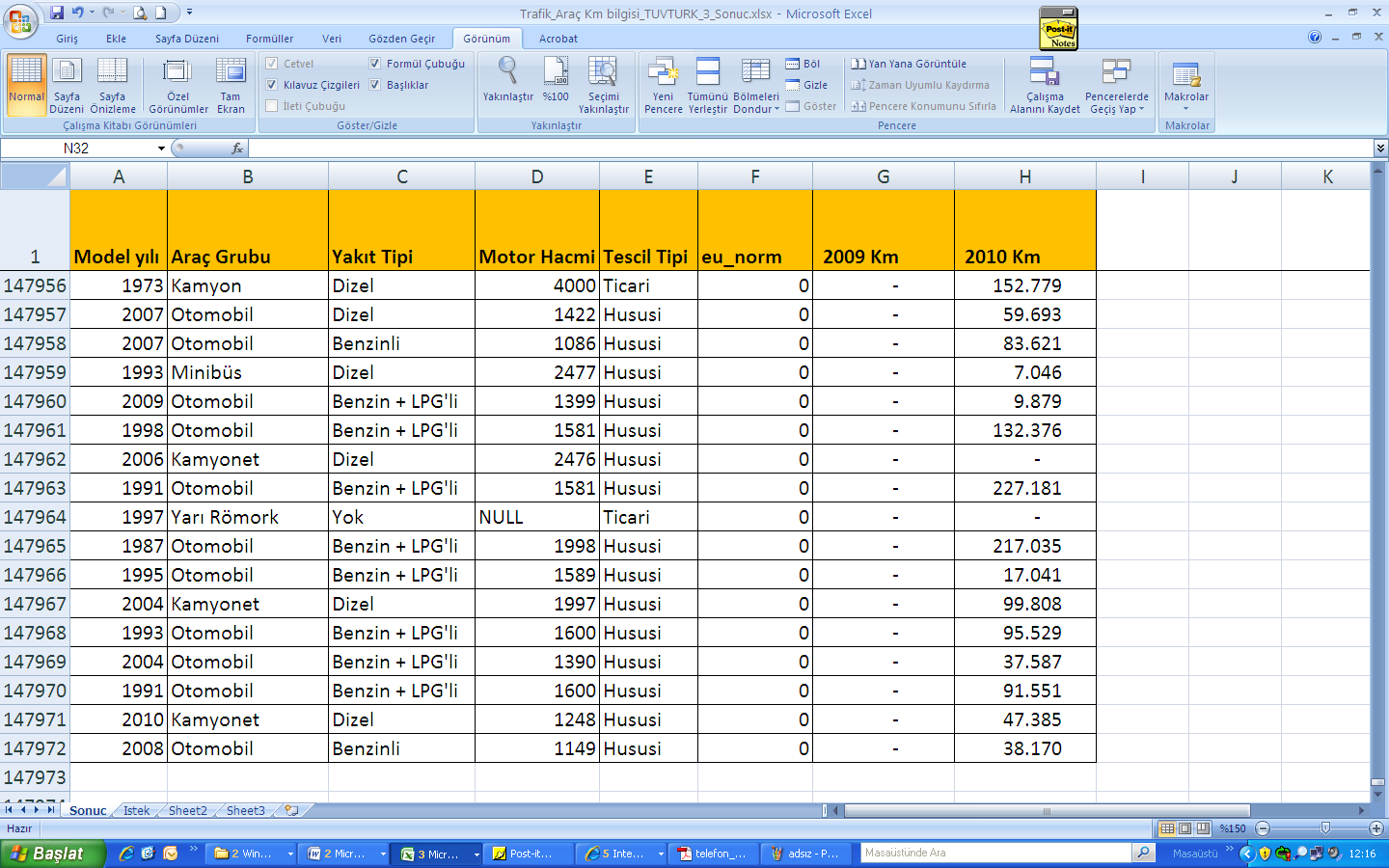The image size is (1389, 868).
Task: Customize quick access toolbar dropdown
Action: 189,13
